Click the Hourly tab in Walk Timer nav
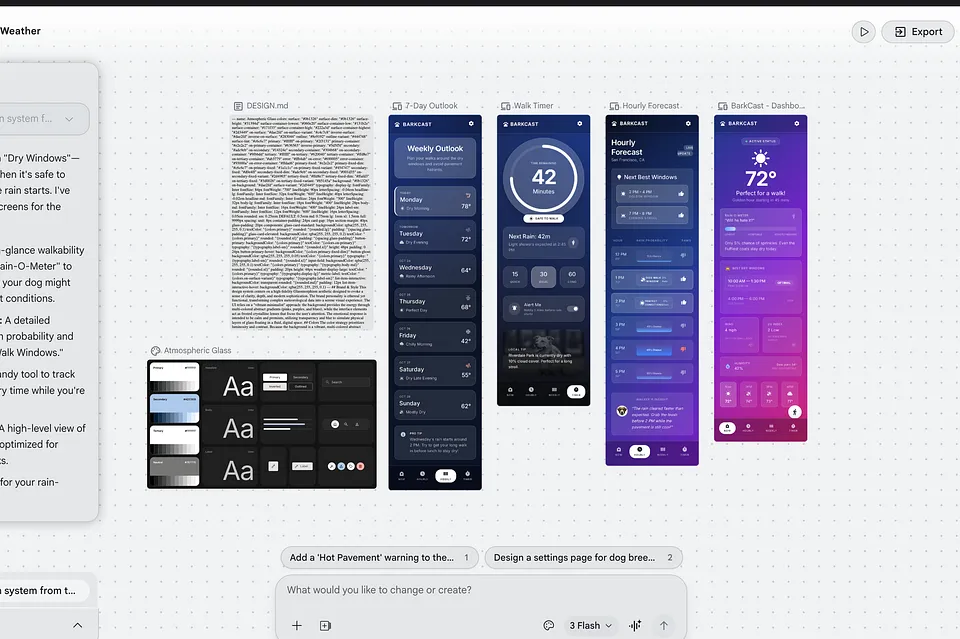This screenshot has width=960, height=639. [531, 392]
